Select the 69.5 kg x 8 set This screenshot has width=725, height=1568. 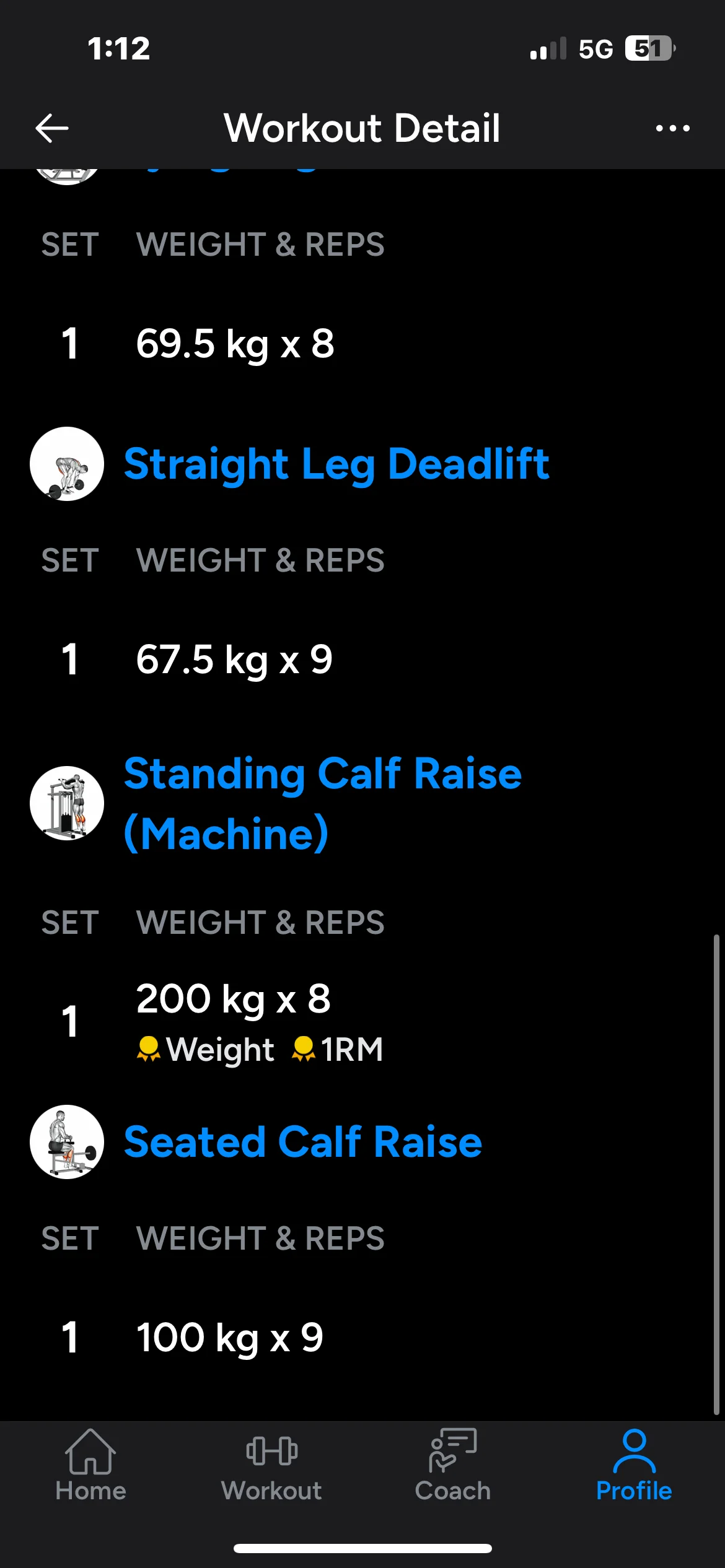tap(235, 344)
